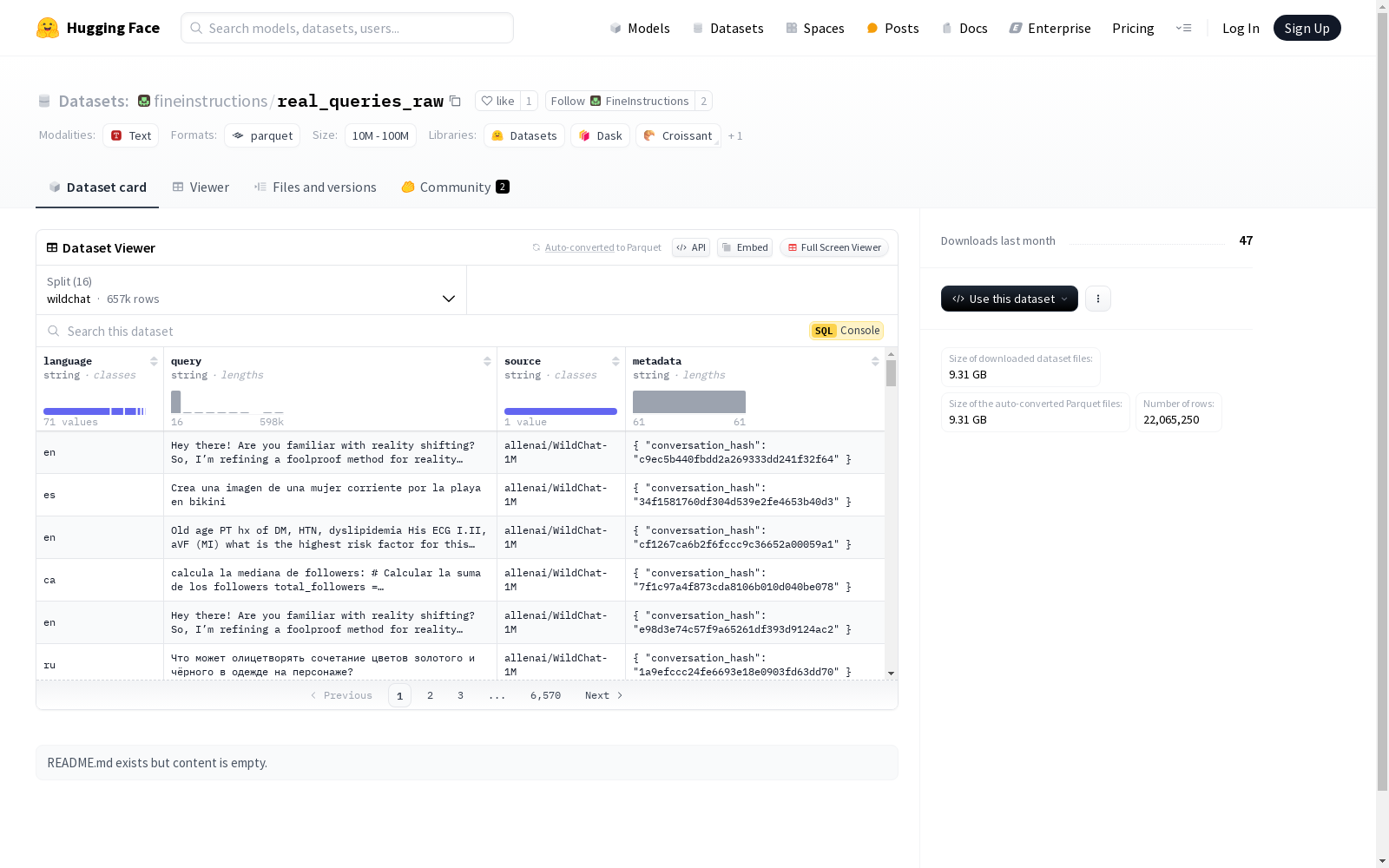Image resolution: width=1389 pixels, height=868 pixels.
Task: Click the real_queries_raw dataset title
Action: [360, 101]
